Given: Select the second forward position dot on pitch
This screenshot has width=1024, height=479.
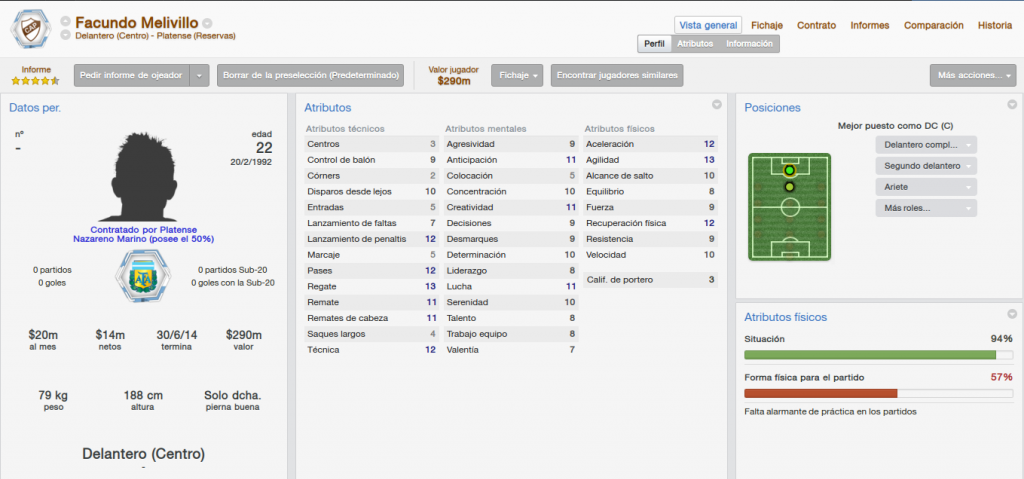Looking at the screenshot, I should tap(790, 187).
